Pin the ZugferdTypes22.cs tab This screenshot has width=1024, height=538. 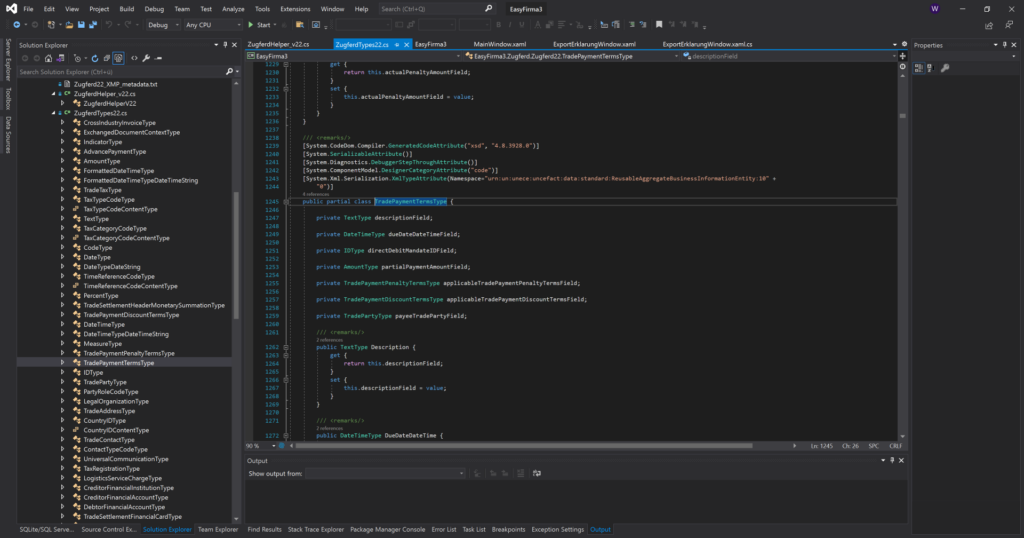point(396,44)
